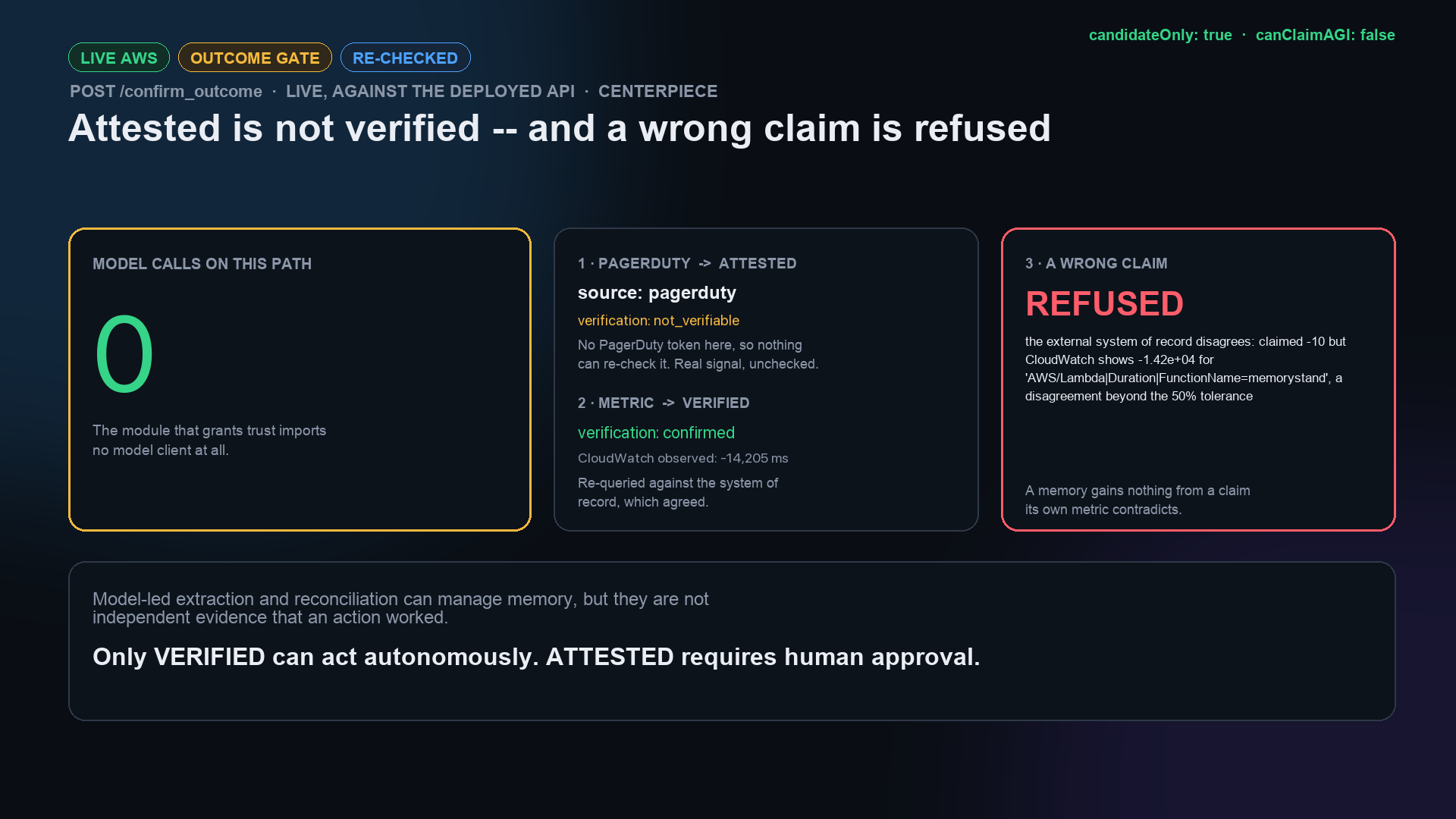Viewport: 1456px width, 819px height.
Task: Click the CENTERPIECE label in subtitle
Action: (657, 91)
